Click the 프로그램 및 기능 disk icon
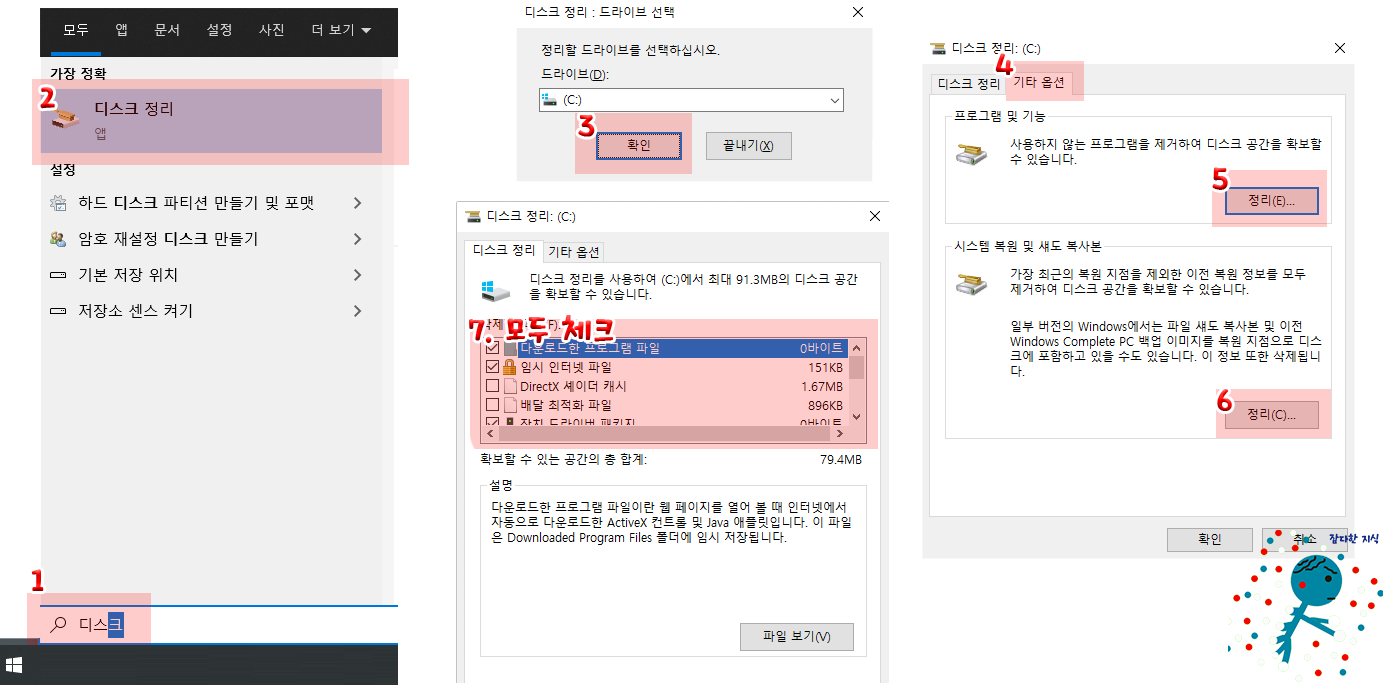Image resolution: width=1383 pixels, height=685 pixels. click(970, 153)
